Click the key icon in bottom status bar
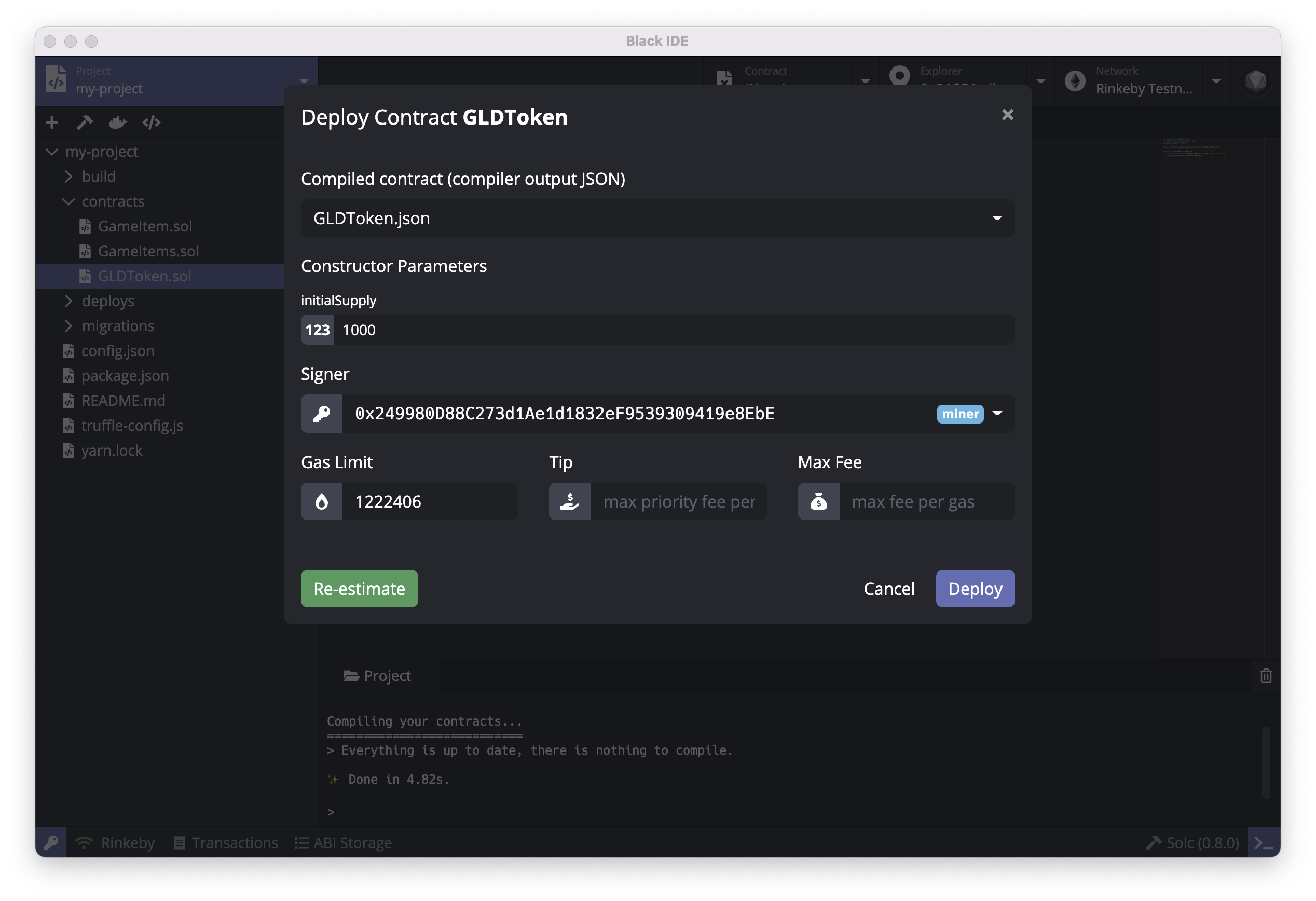The width and height of the screenshot is (1316, 901). click(x=51, y=843)
